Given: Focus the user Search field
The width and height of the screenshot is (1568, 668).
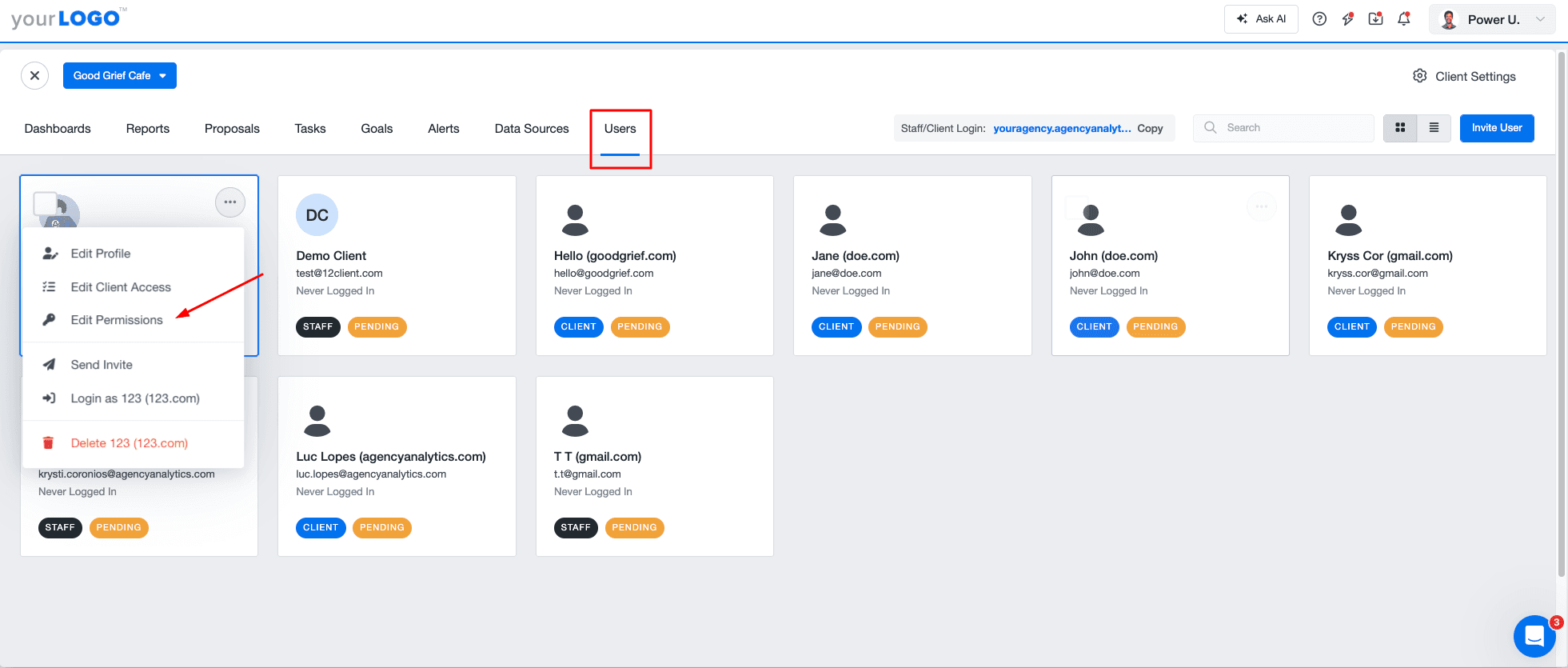Looking at the screenshot, I should click(x=1283, y=128).
